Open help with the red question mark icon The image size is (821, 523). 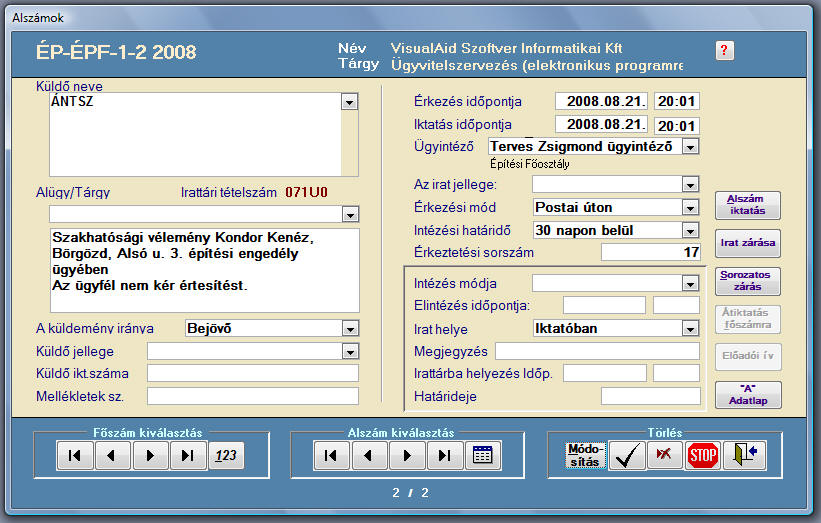[724, 50]
